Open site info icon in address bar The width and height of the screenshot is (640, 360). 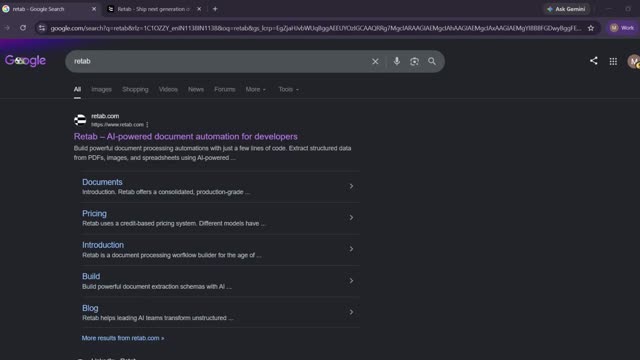click(42, 28)
